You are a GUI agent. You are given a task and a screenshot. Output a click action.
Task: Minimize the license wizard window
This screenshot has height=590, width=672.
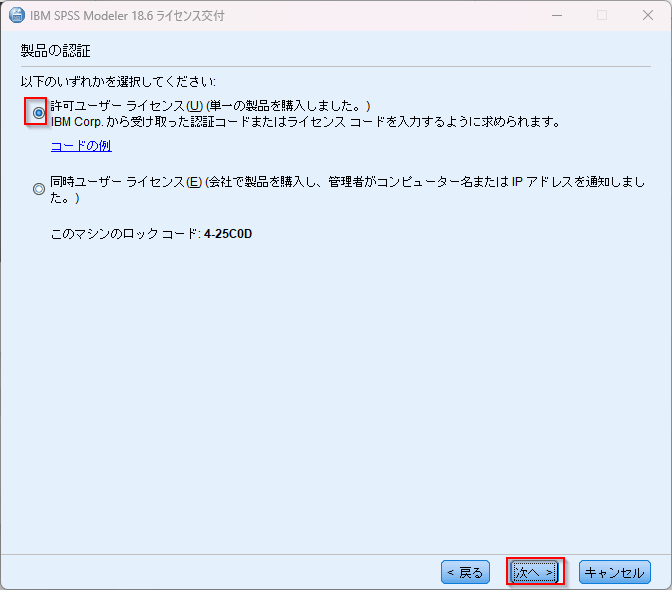pyautogui.click(x=557, y=15)
